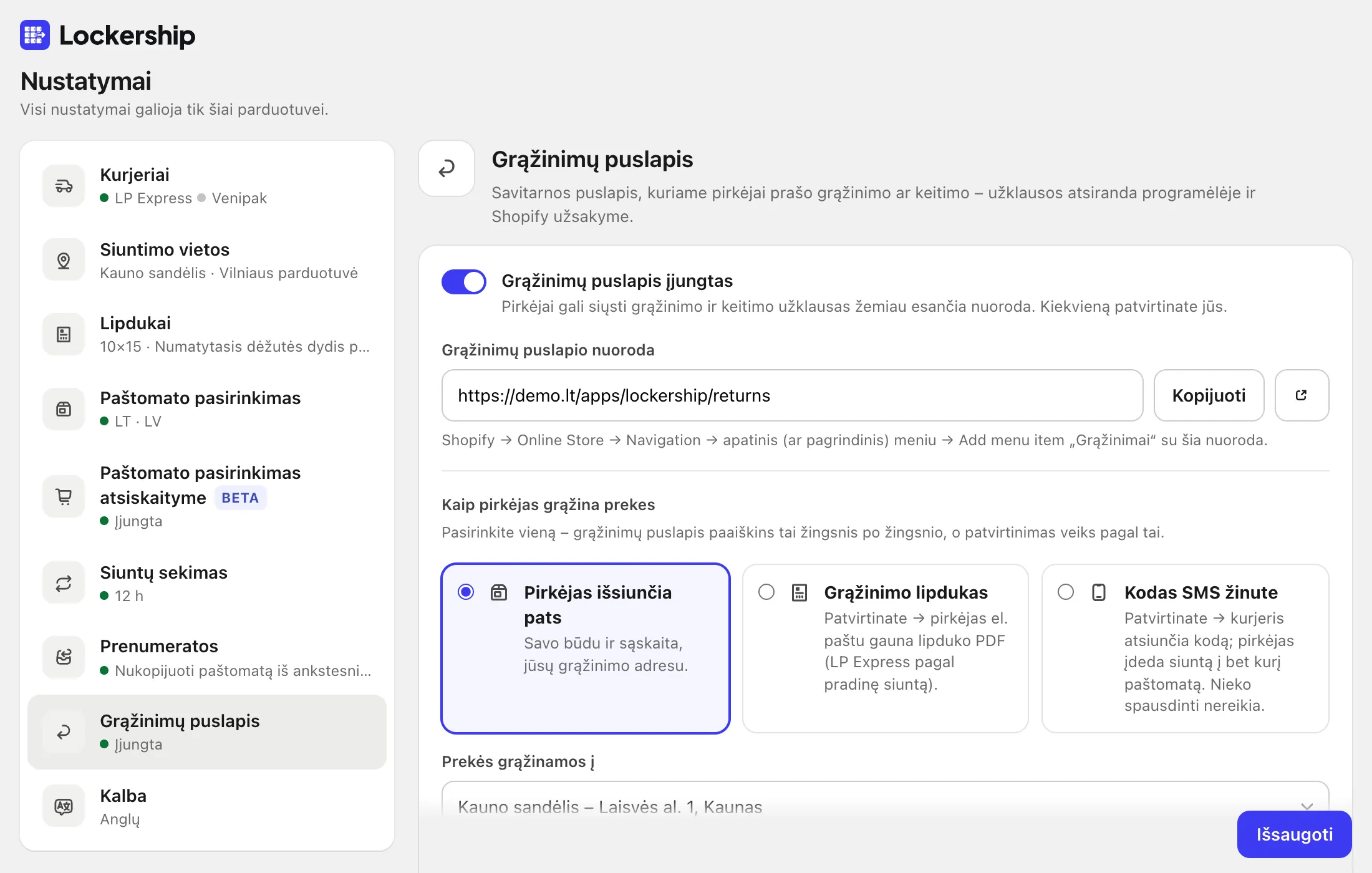1372x873 pixels.
Task: Open Siuntimo vietos settings section
Action: 207,260
